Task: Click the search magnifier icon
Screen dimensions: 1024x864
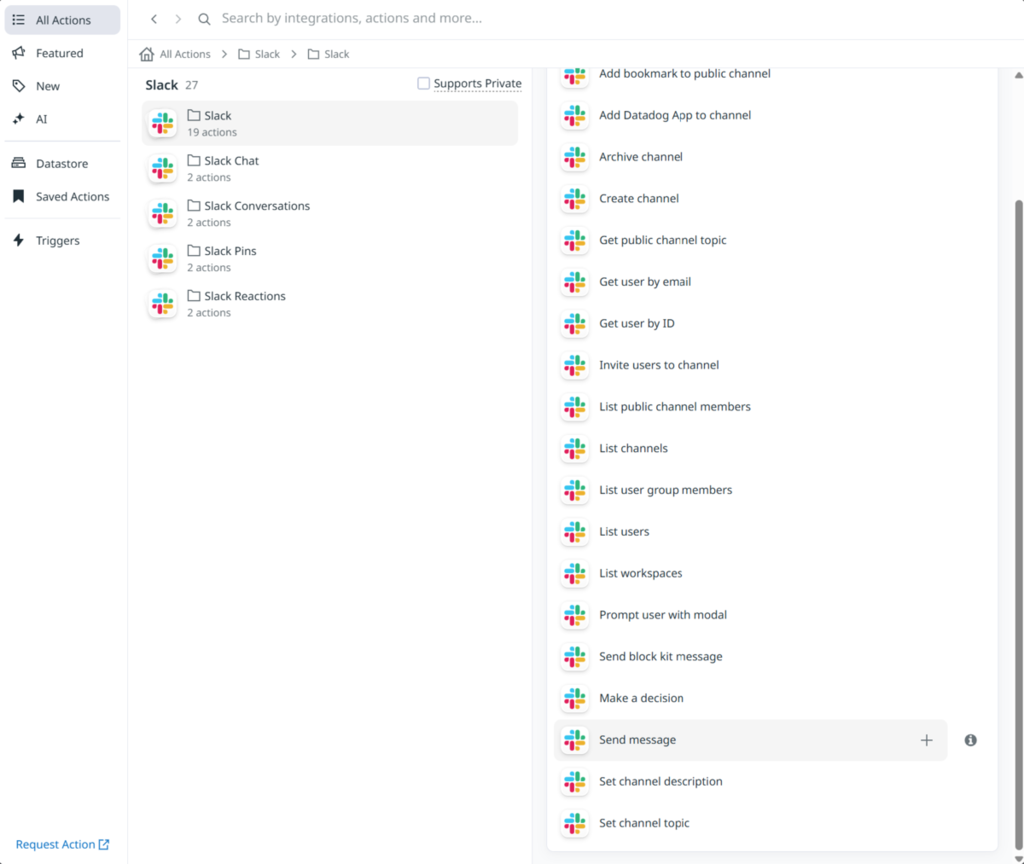Action: [x=204, y=19]
